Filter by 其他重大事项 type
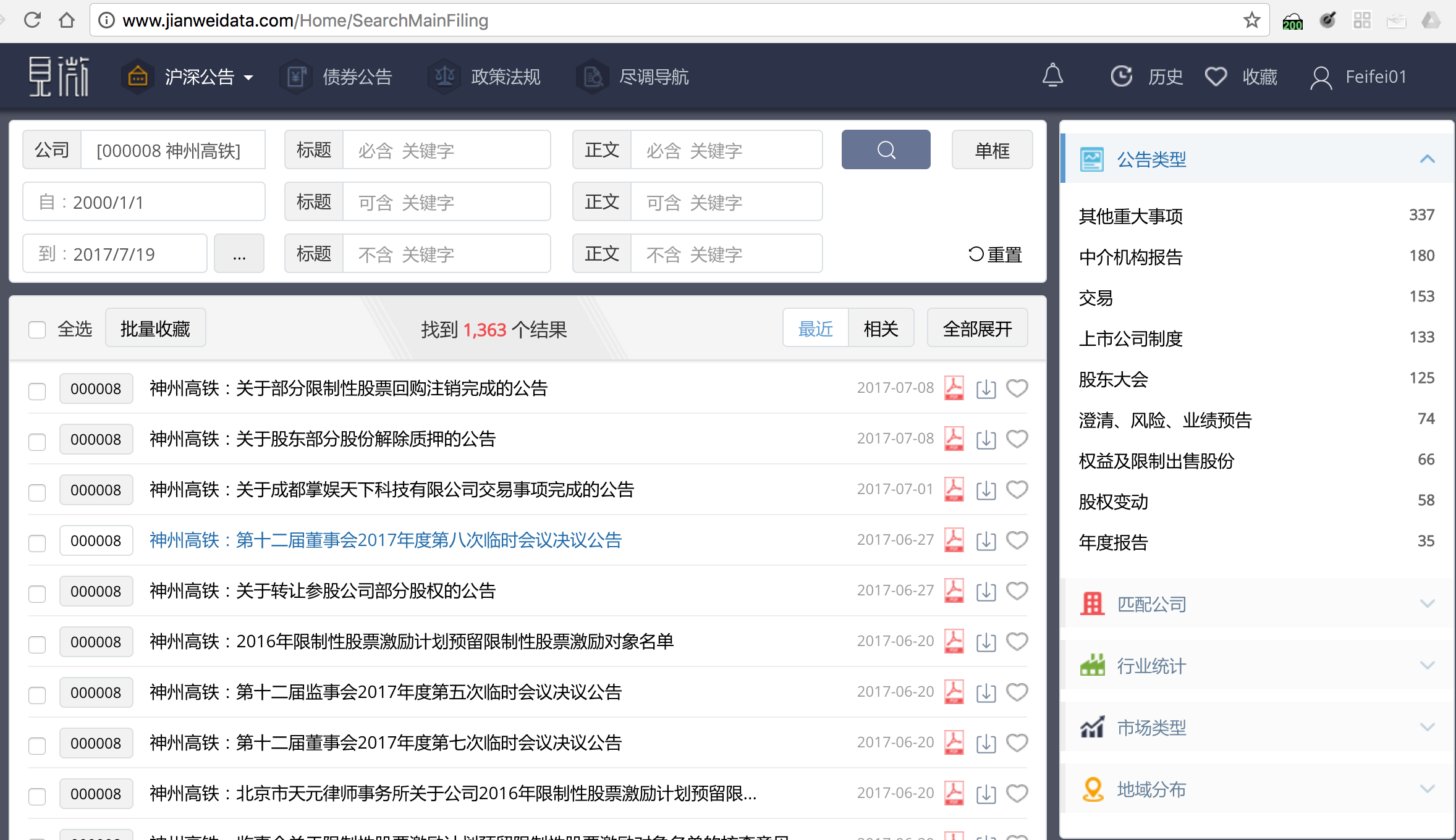The height and width of the screenshot is (840, 1456). pos(1130,216)
